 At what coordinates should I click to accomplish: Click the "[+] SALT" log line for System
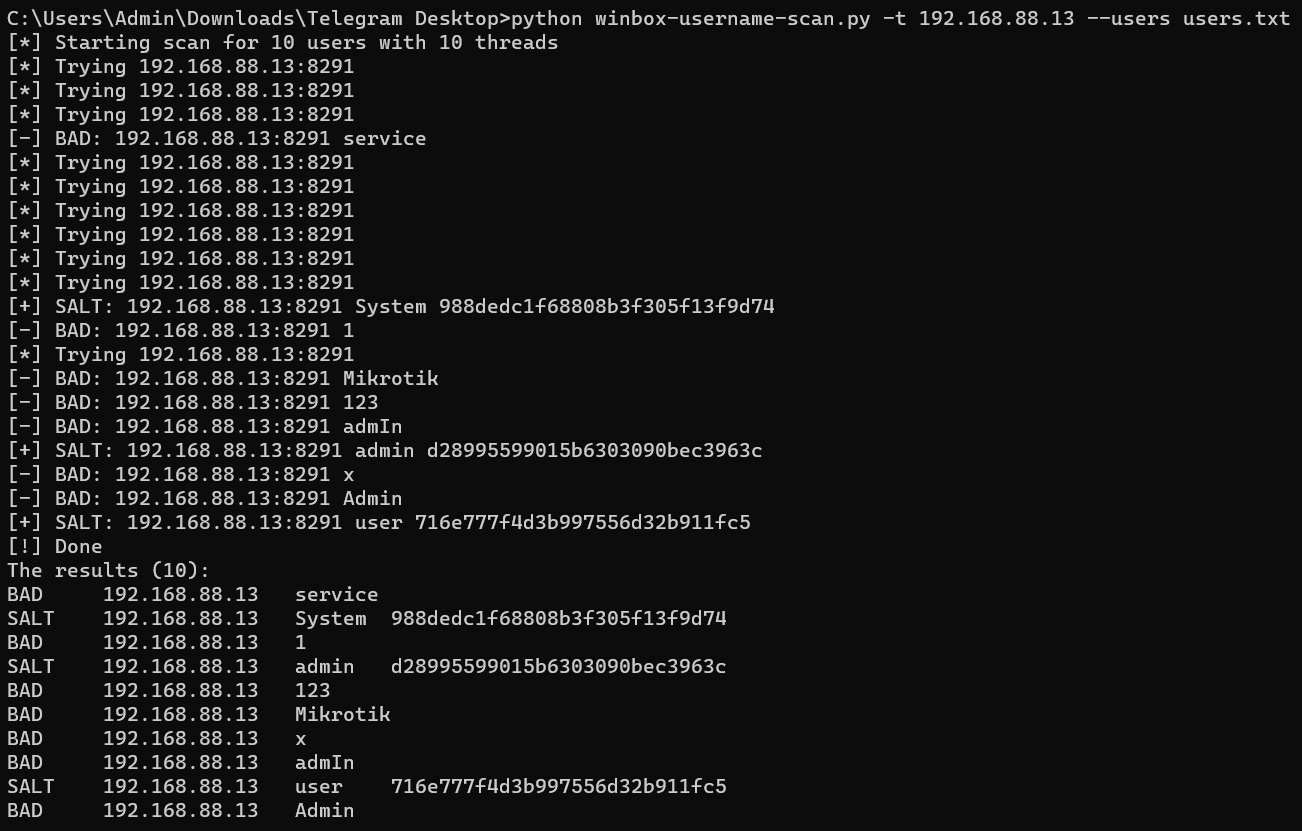390,307
